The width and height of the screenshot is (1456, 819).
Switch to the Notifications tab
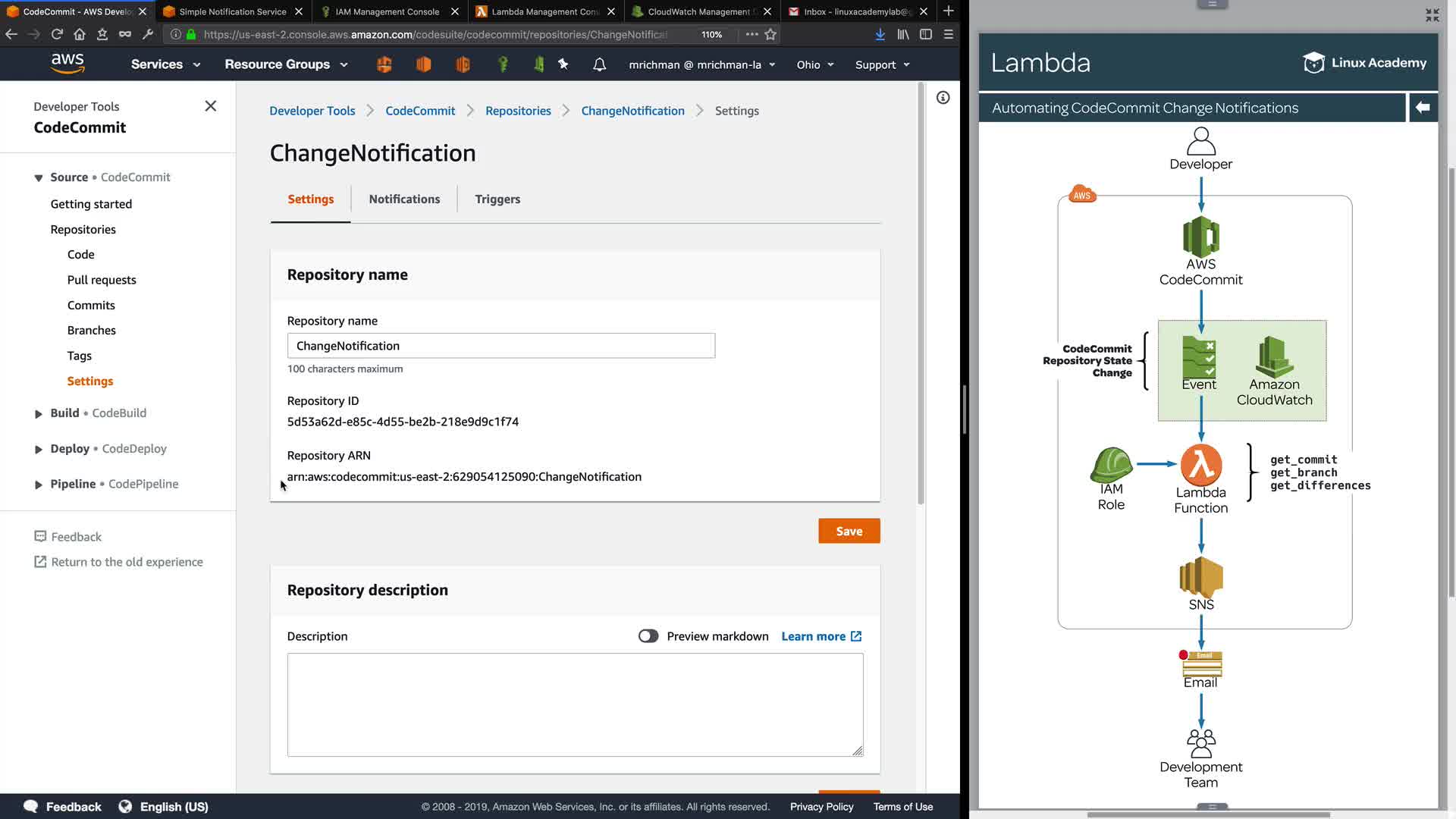[x=404, y=199]
